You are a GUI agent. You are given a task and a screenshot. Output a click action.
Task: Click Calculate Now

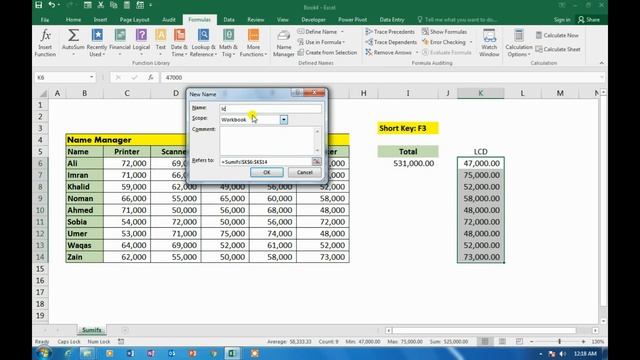tap(557, 36)
